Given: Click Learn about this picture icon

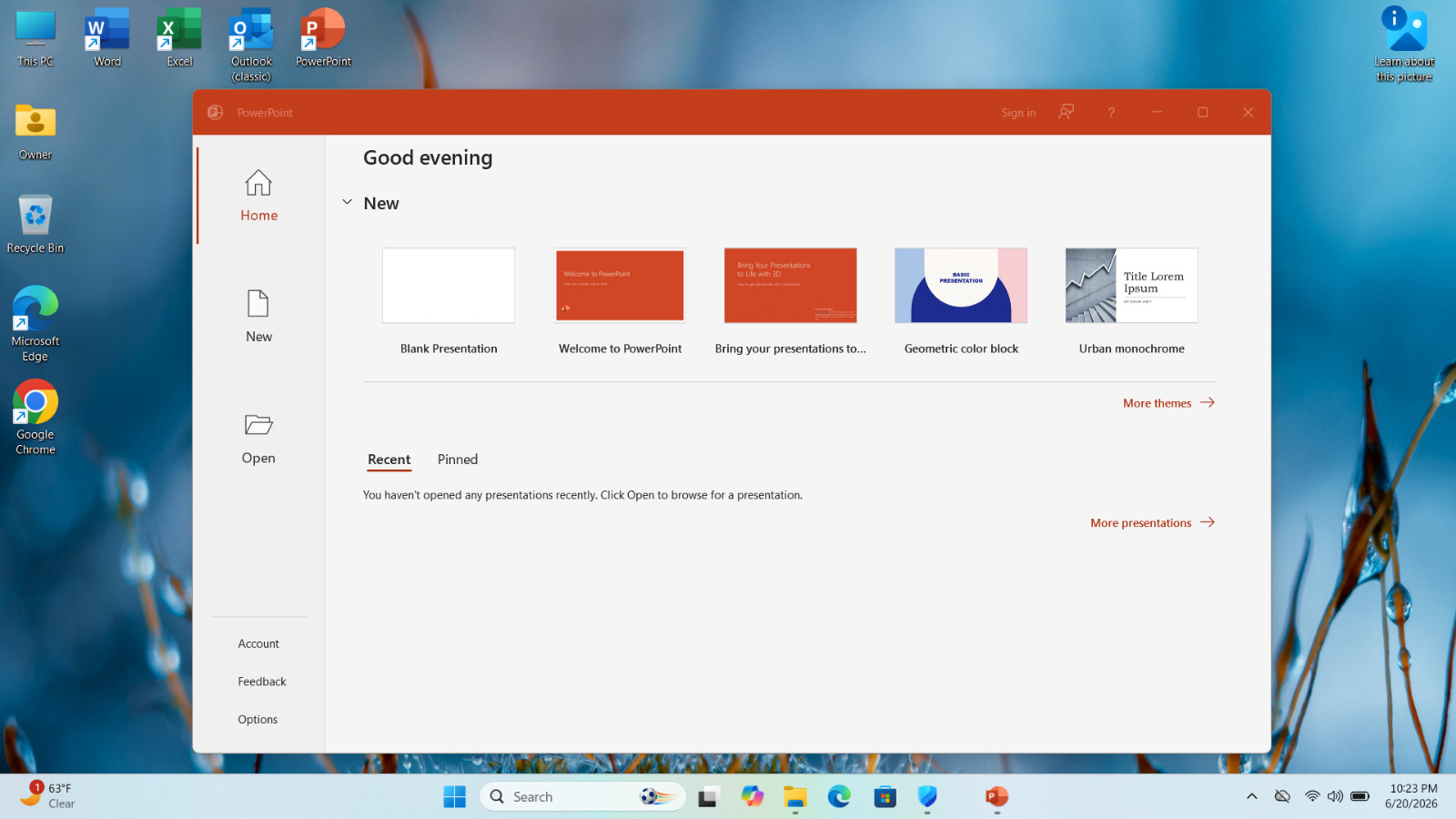Looking at the screenshot, I should coord(1404,44).
